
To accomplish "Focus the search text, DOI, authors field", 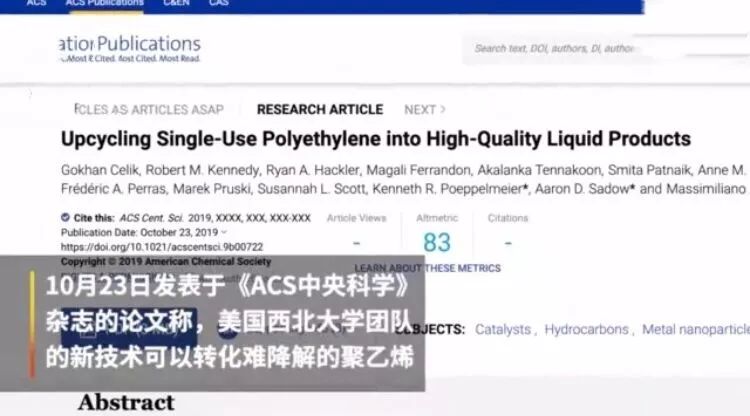I will pyautogui.click(x=605, y=48).
